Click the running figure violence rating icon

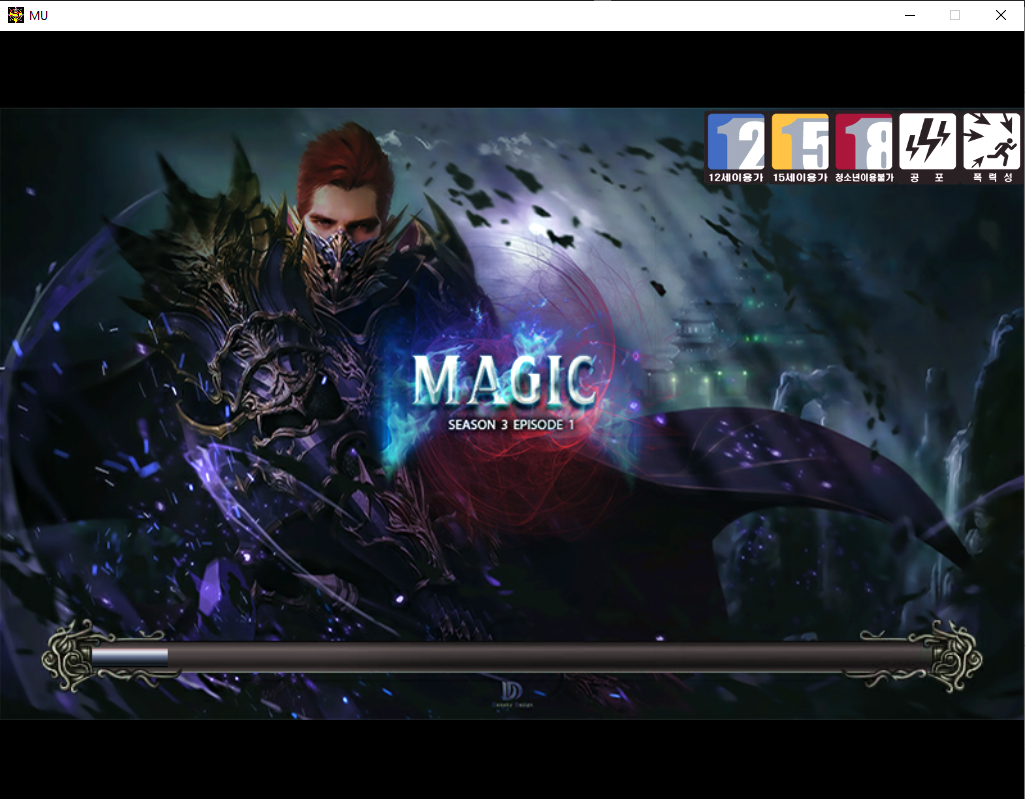pyautogui.click(x=991, y=142)
